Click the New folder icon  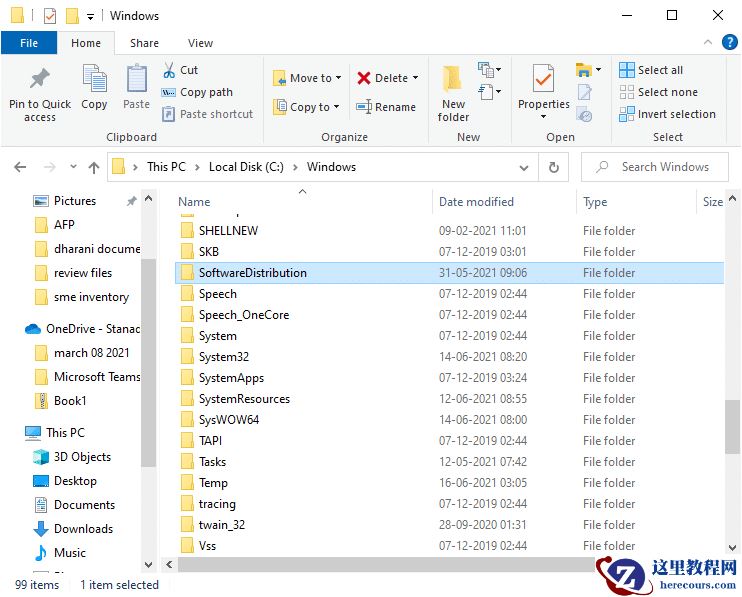(x=452, y=79)
